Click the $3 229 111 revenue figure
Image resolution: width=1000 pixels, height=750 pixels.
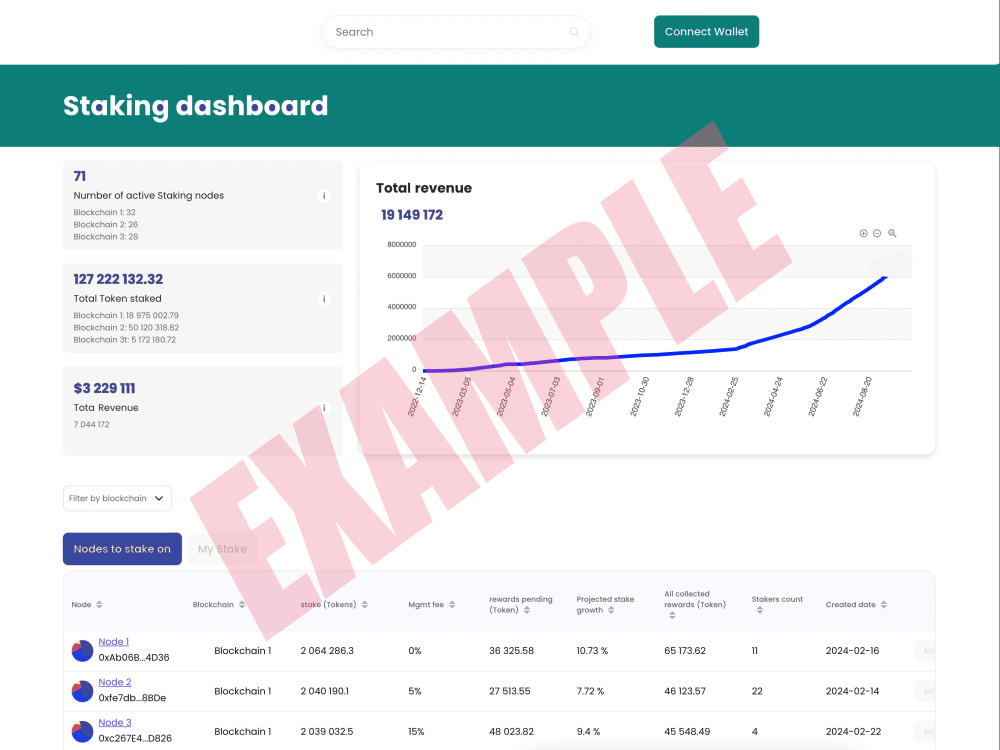(x=105, y=388)
